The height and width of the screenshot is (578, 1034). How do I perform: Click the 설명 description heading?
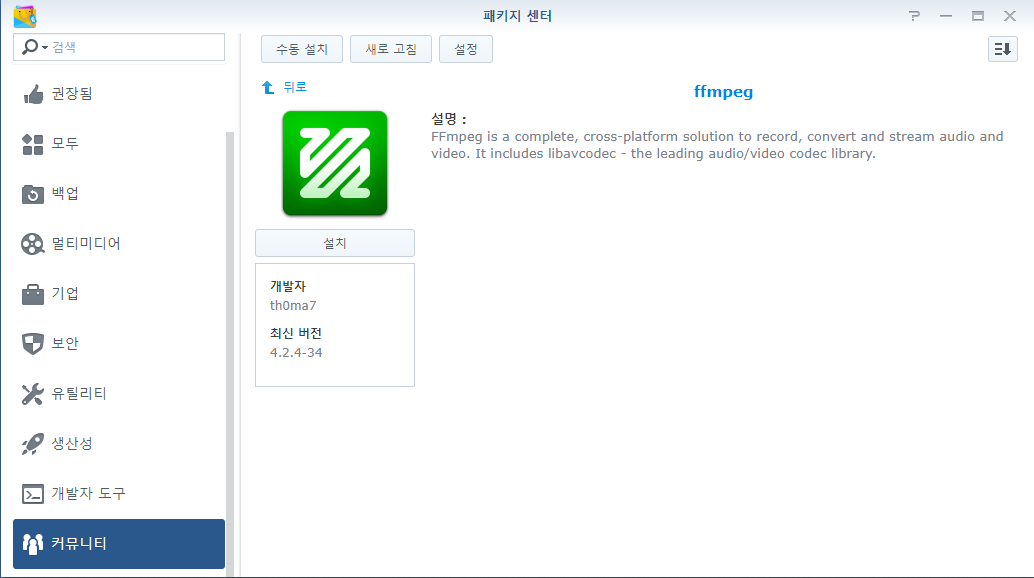pyautogui.click(x=449, y=119)
